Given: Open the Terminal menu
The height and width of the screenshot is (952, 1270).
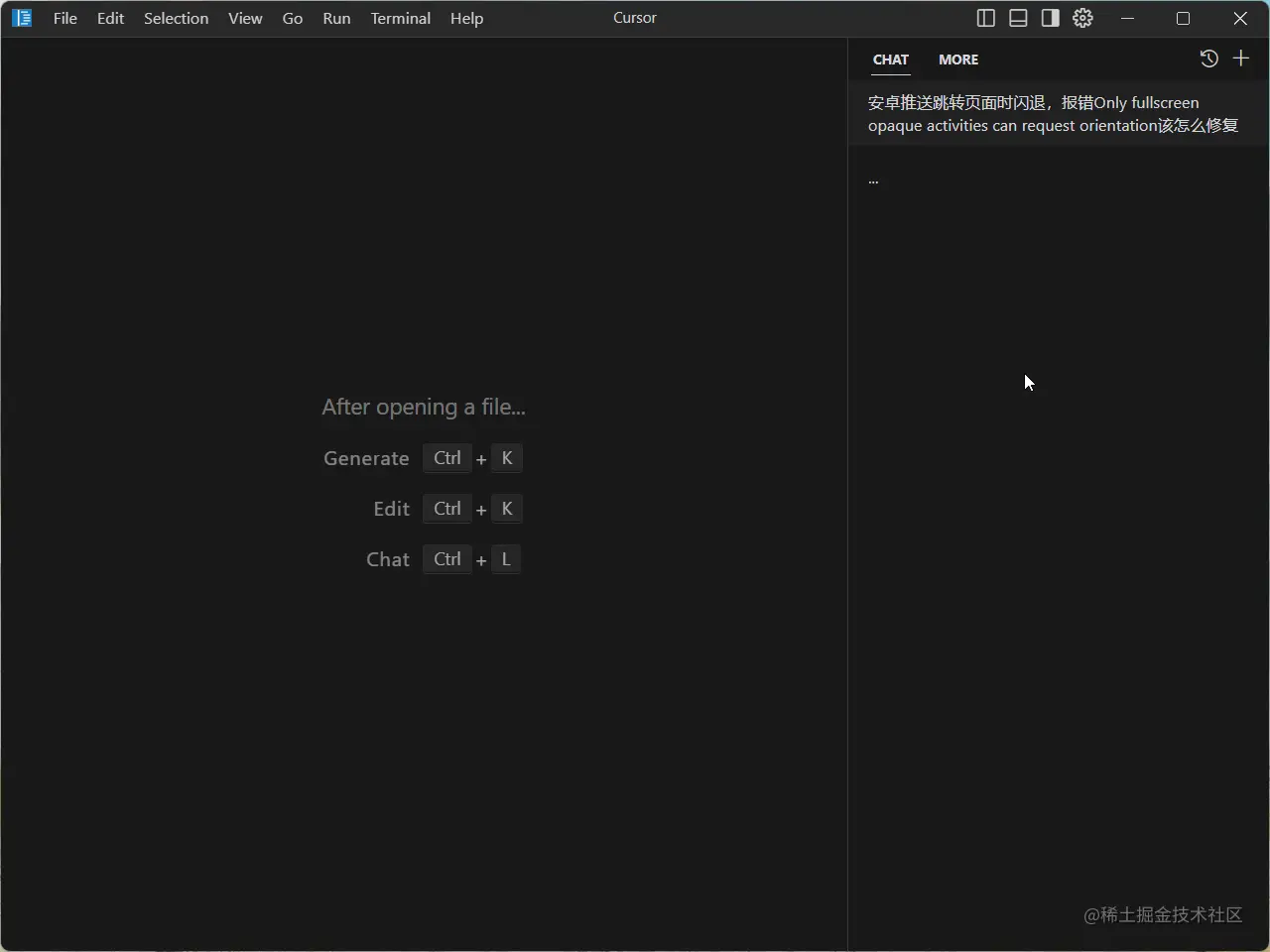Looking at the screenshot, I should (401, 18).
